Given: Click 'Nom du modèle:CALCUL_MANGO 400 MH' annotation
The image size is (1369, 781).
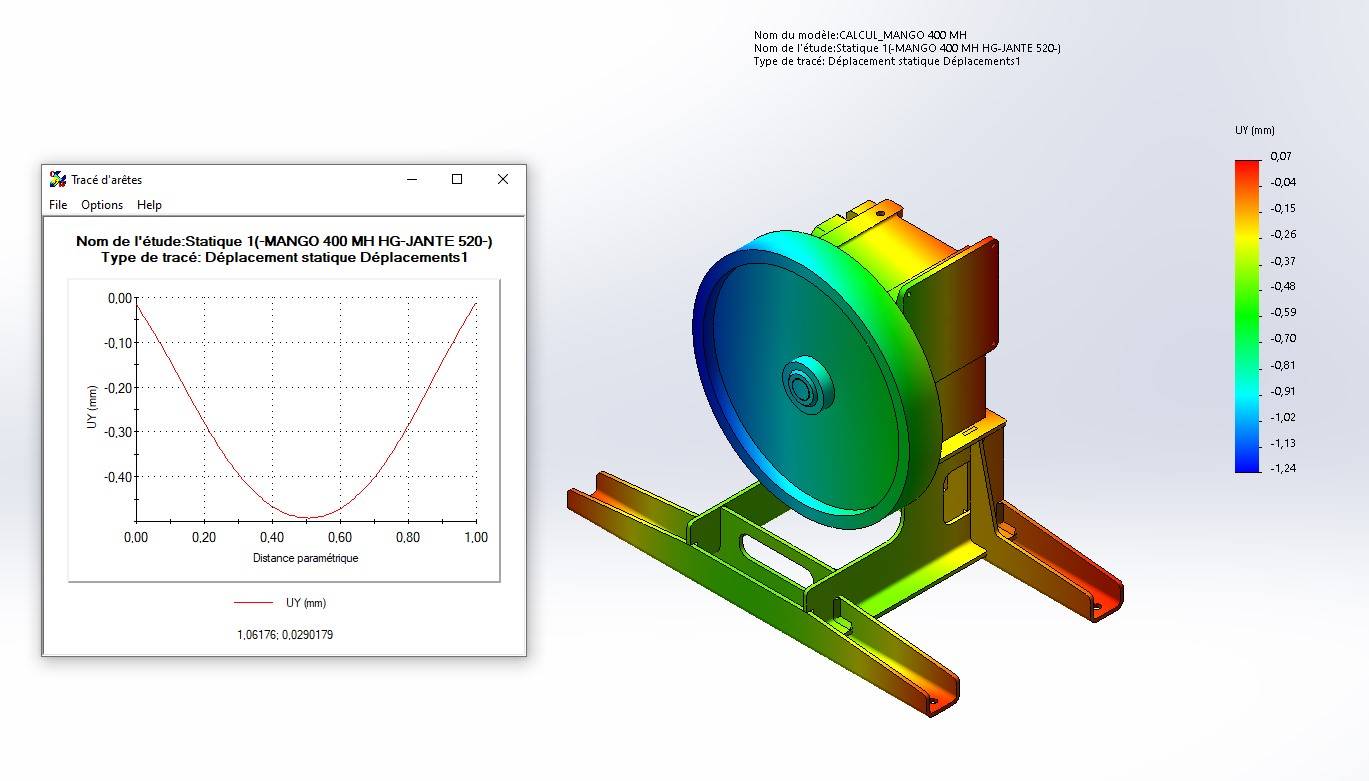Looking at the screenshot, I should pos(860,35).
